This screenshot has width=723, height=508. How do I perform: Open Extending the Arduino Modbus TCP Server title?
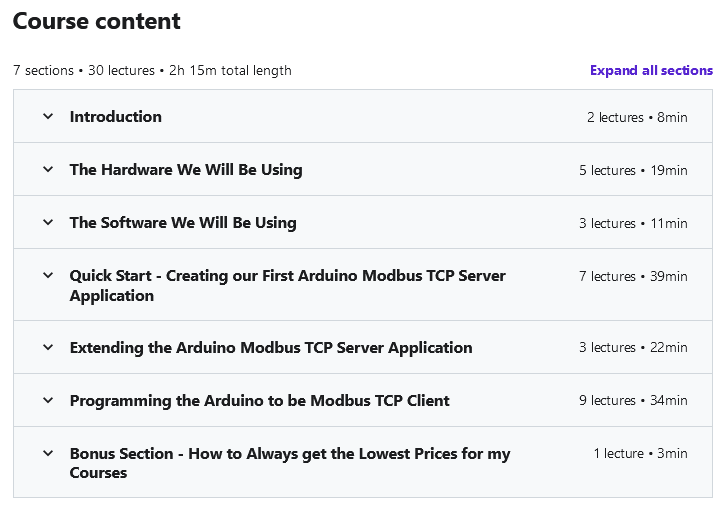click(271, 348)
